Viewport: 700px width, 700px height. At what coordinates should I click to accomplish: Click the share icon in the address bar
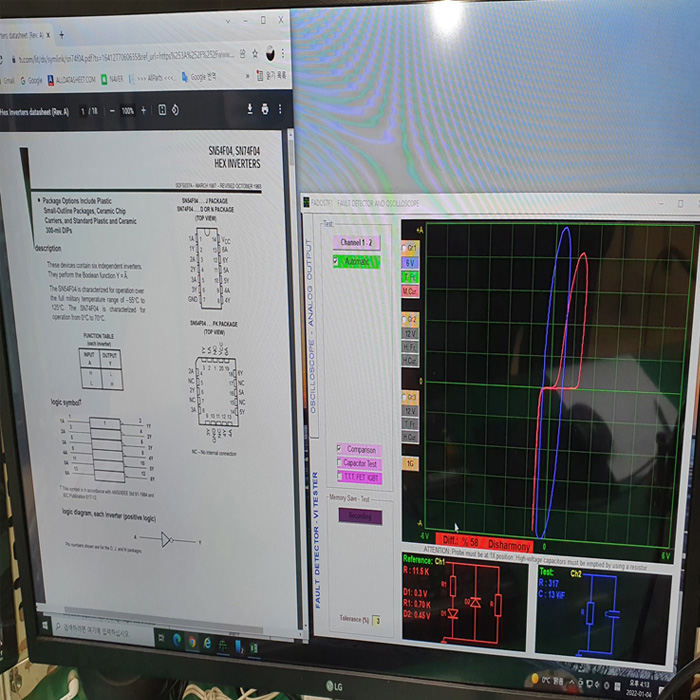[242, 54]
